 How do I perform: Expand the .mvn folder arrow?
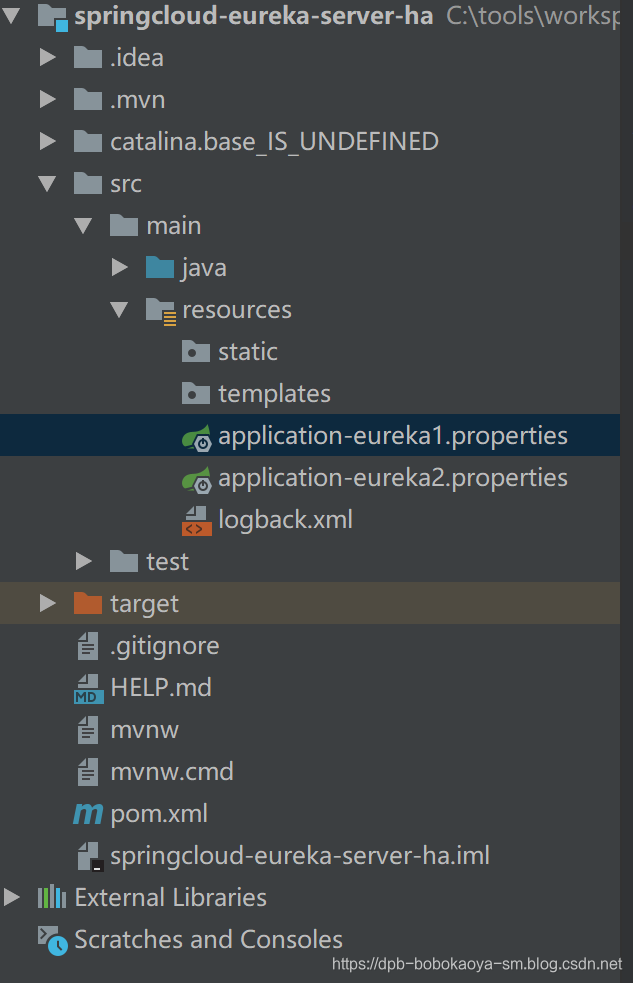[48, 100]
